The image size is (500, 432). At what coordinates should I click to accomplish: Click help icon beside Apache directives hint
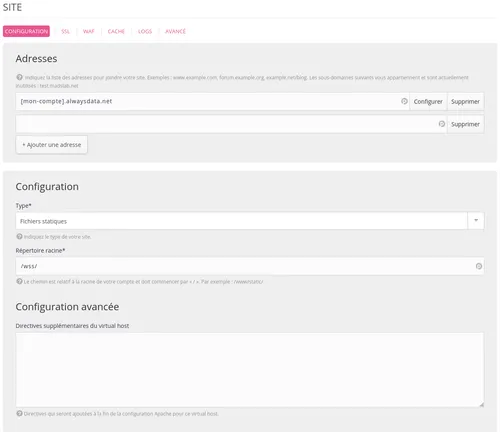[x=19, y=413]
